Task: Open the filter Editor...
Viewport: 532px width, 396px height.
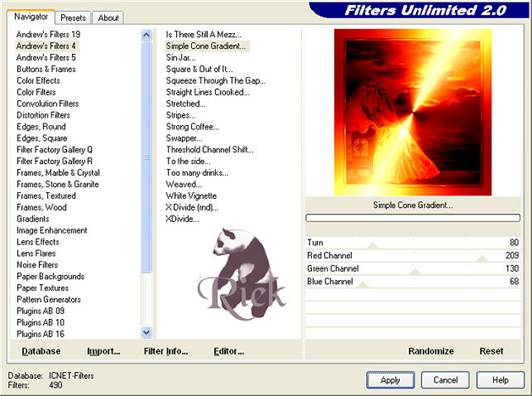Action: [x=229, y=351]
